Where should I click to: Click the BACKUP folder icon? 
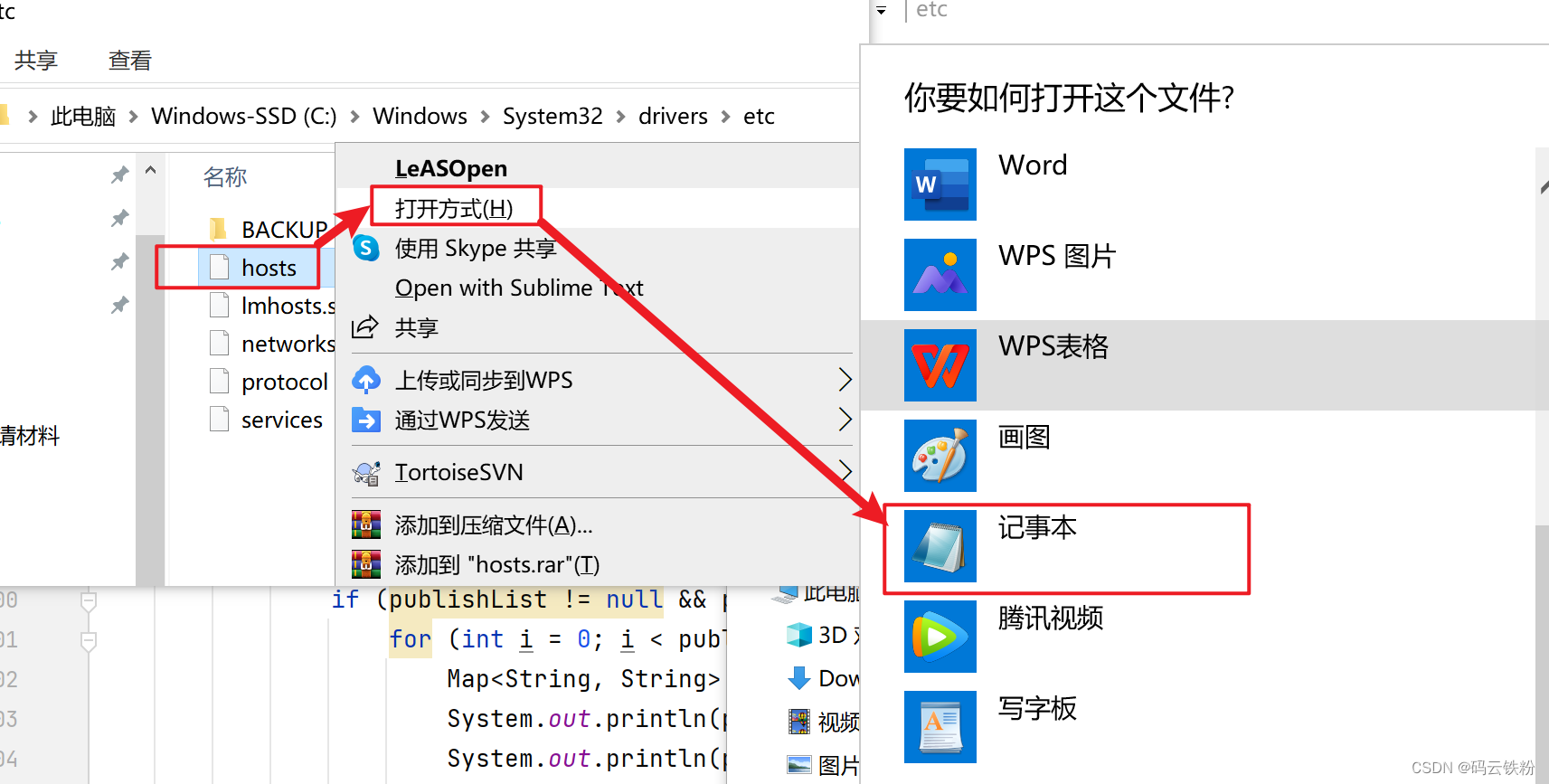click(219, 230)
